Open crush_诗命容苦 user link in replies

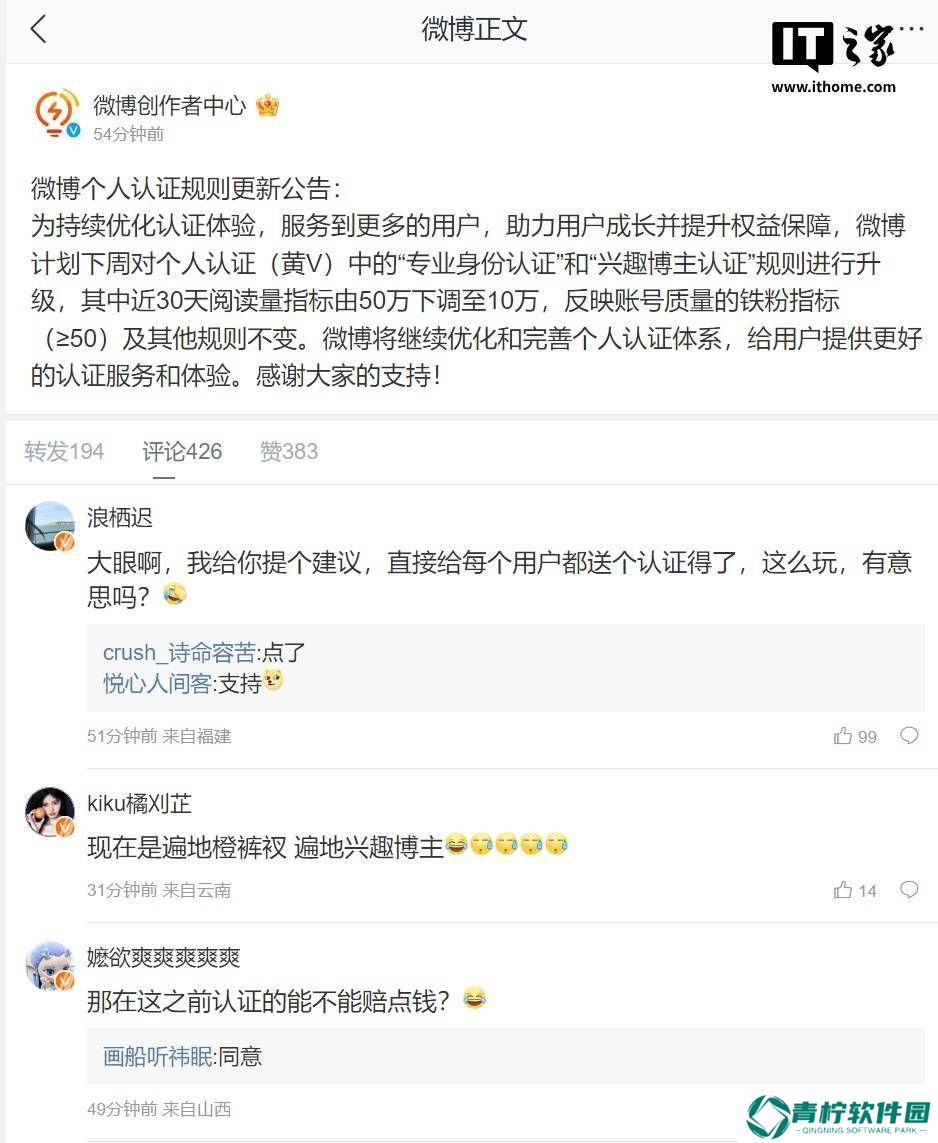click(x=179, y=652)
